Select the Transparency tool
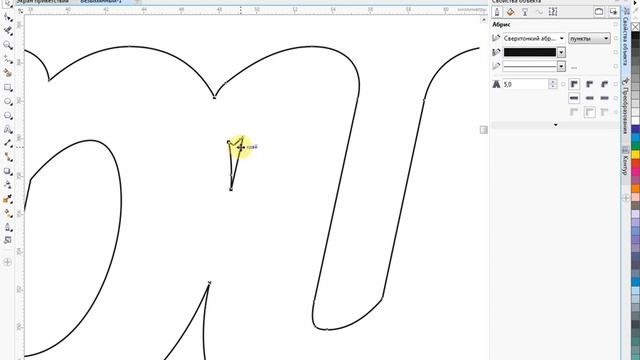 (x=8, y=185)
